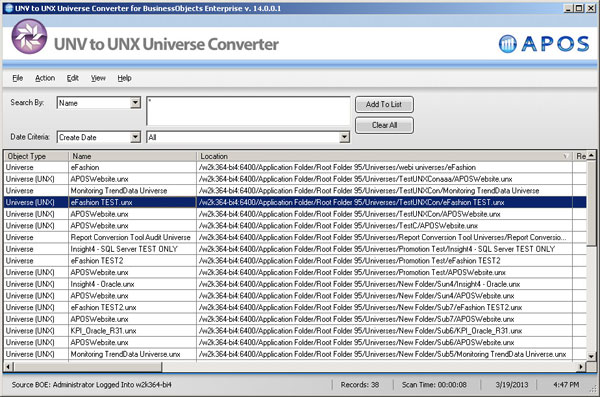Select Report Conversion Tool Audit Universe name
The width and height of the screenshot is (600, 397).
tap(132, 237)
